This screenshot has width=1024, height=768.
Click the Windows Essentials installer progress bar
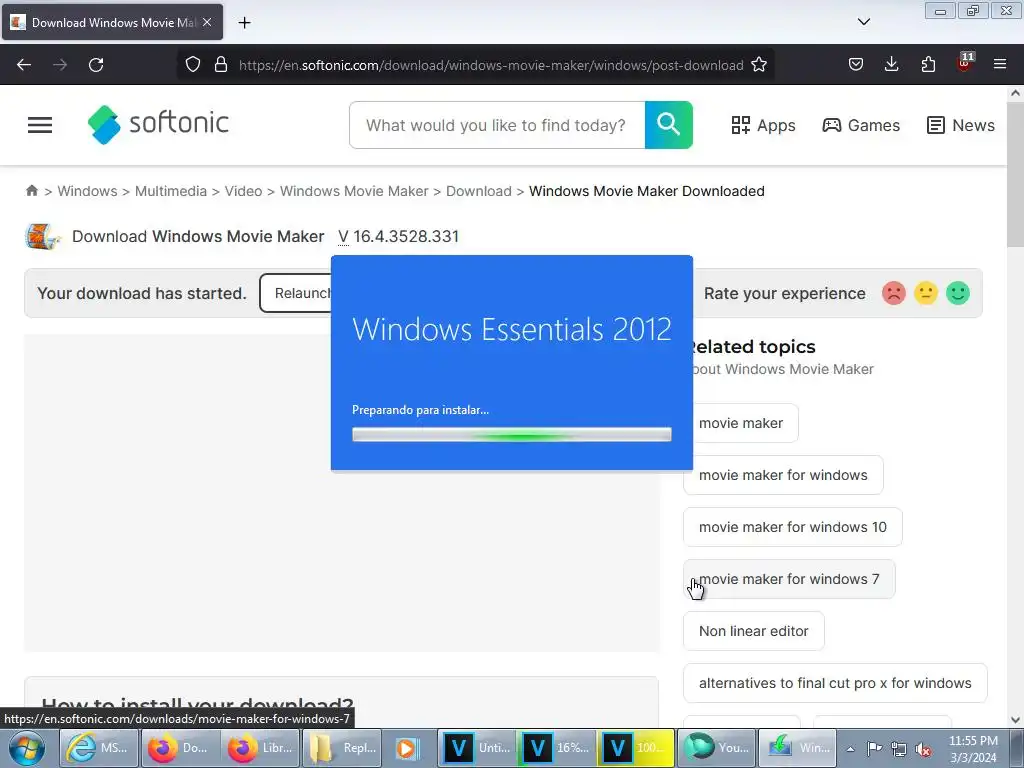pyautogui.click(x=511, y=434)
